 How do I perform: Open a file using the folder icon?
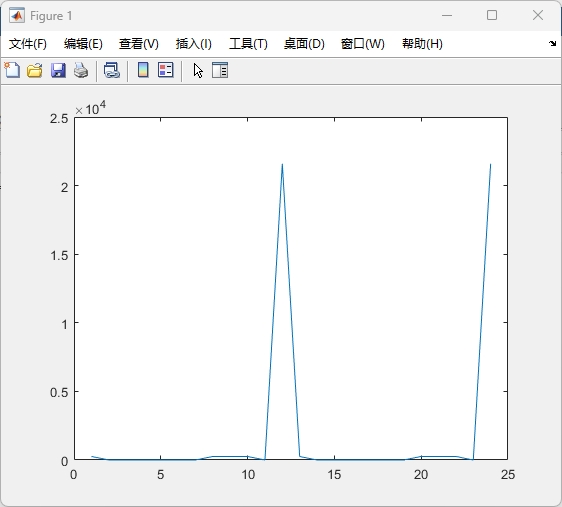pyautogui.click(x=35, y=70)
